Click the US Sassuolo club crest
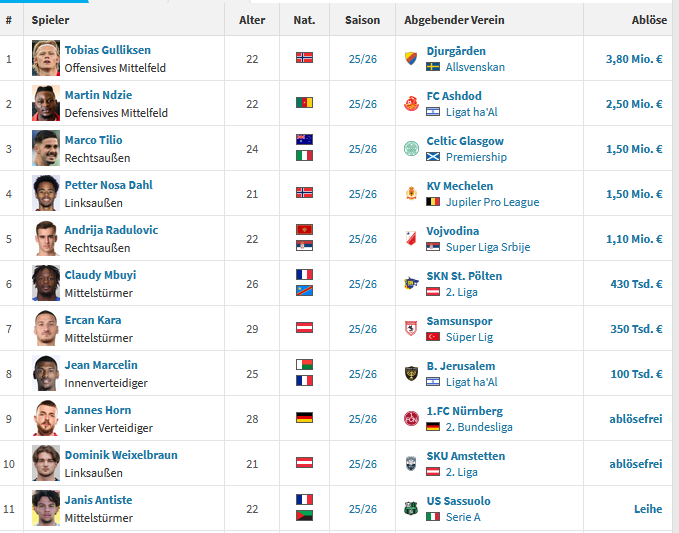Image resolution: width=679 pixels, height=533 pixels. (x=411, y=509)
